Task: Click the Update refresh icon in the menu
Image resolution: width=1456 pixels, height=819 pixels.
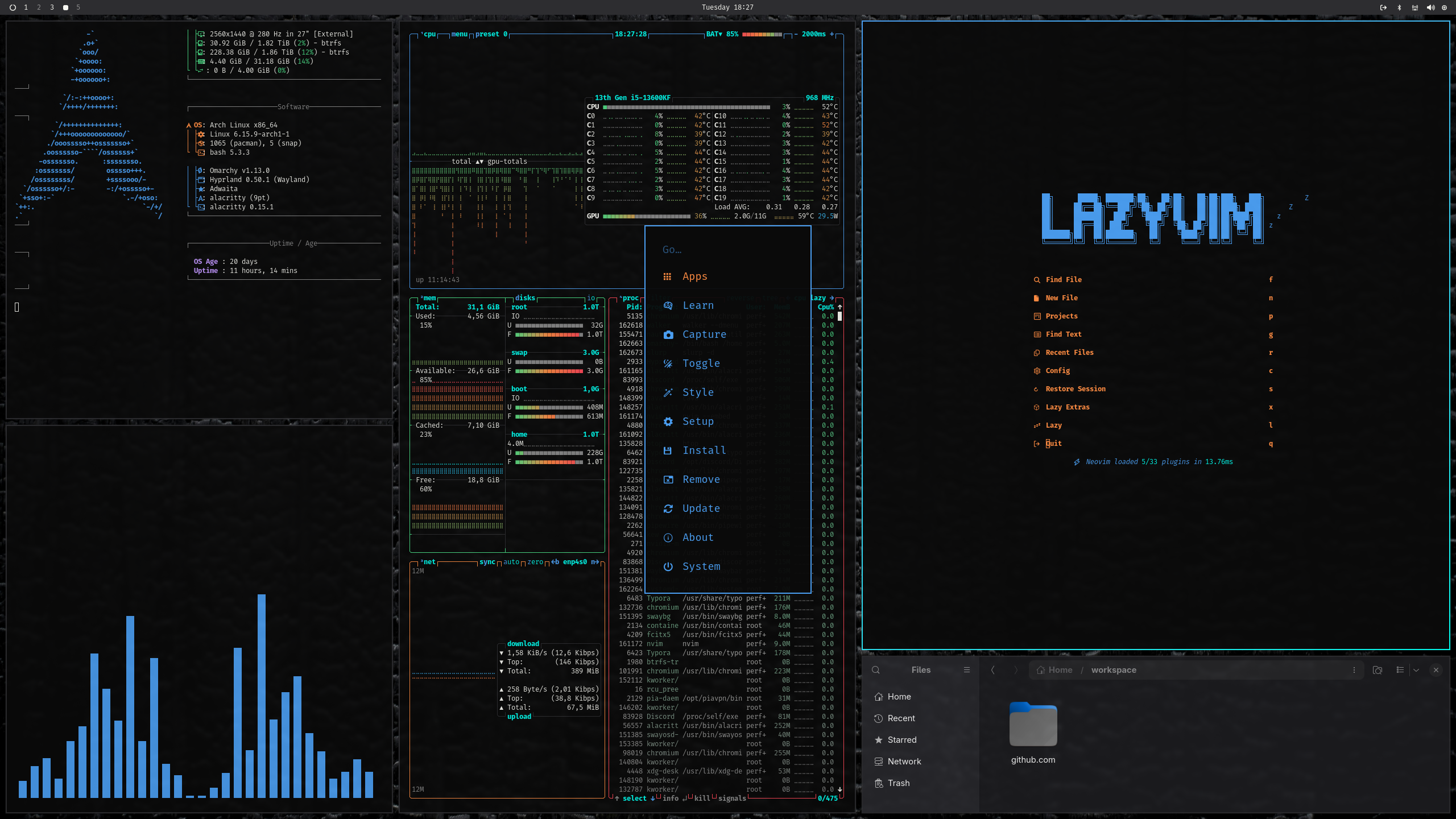Action: 668,509
